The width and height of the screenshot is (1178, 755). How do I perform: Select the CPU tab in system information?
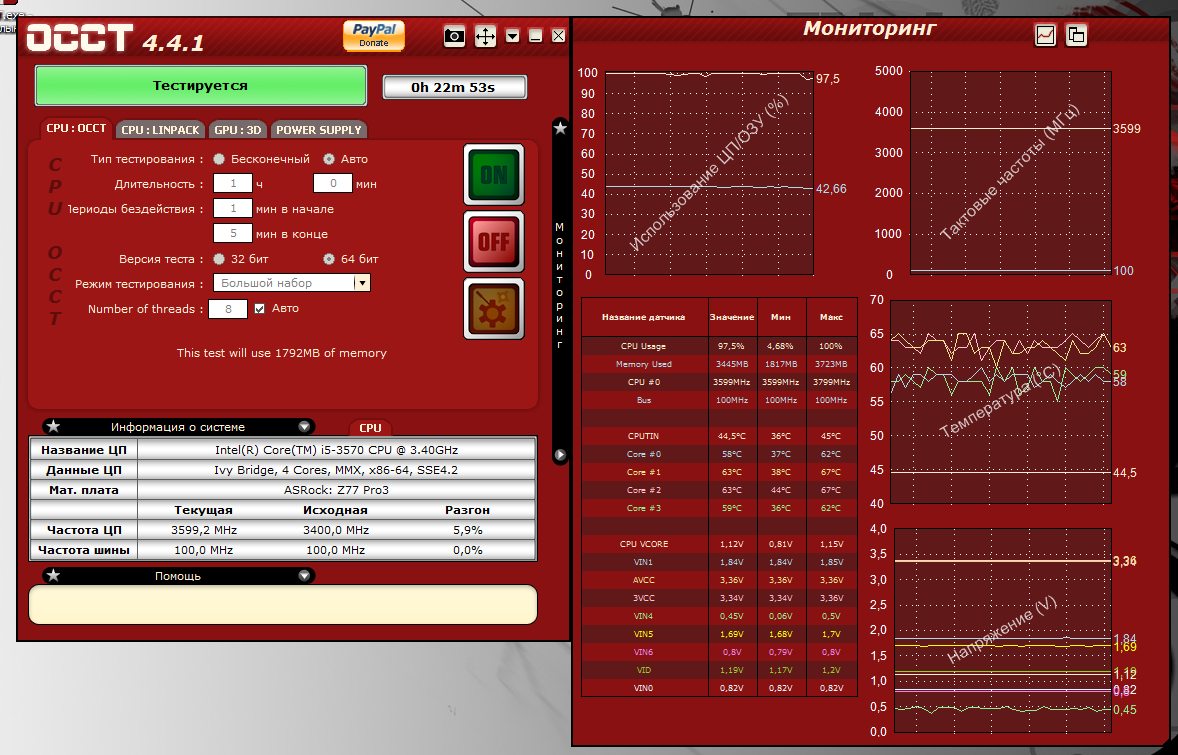click(x=370, y=427)
